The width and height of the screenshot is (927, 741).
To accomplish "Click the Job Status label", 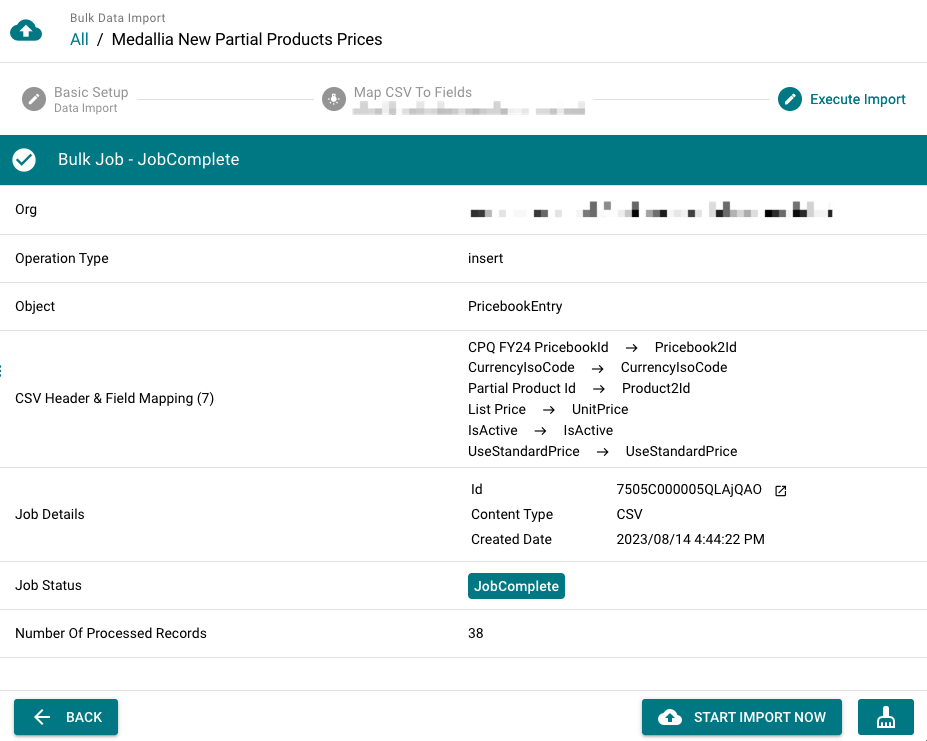I will (48, 585).
